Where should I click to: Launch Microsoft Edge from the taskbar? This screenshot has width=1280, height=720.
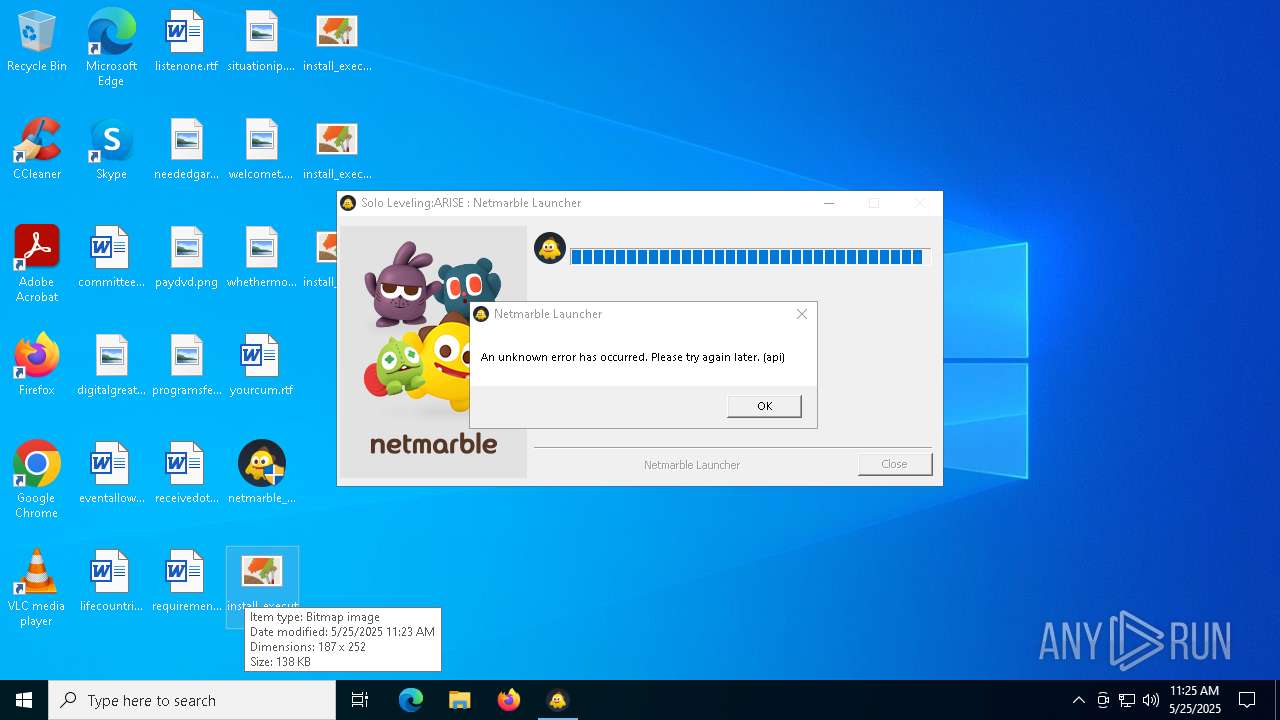[x=411, y=700]
